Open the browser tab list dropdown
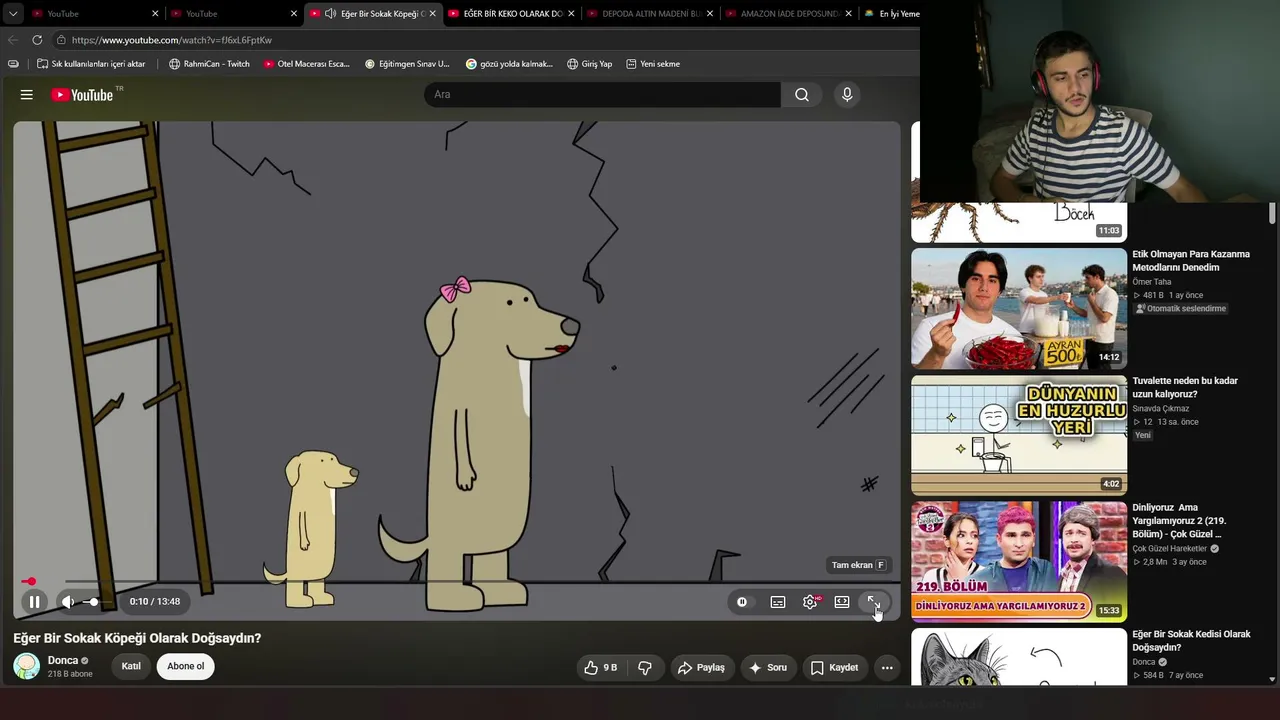The image size is (1280, 720). [x=13, y=14]
